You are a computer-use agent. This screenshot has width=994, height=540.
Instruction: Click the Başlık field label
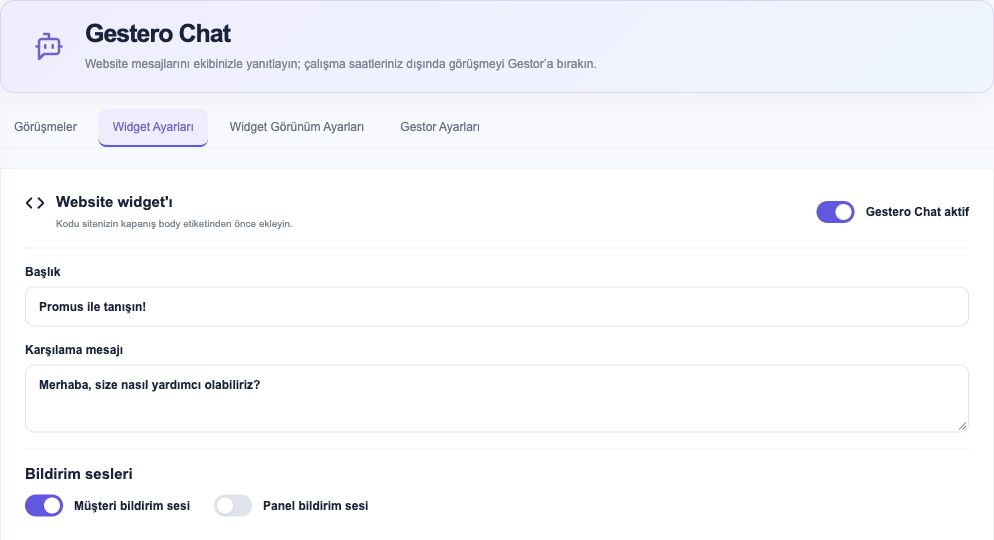tap(42, 272)
